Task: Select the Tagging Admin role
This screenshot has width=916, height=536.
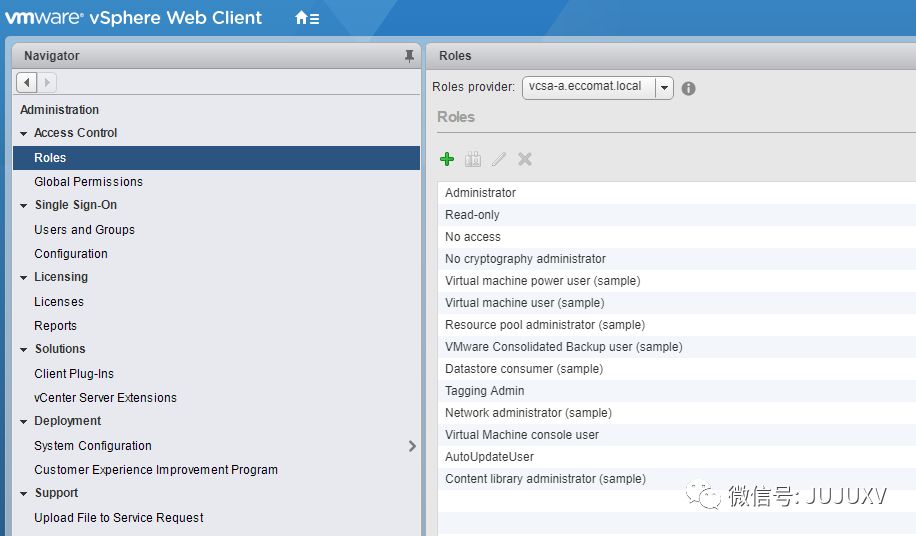Action: tap(484, 391)
